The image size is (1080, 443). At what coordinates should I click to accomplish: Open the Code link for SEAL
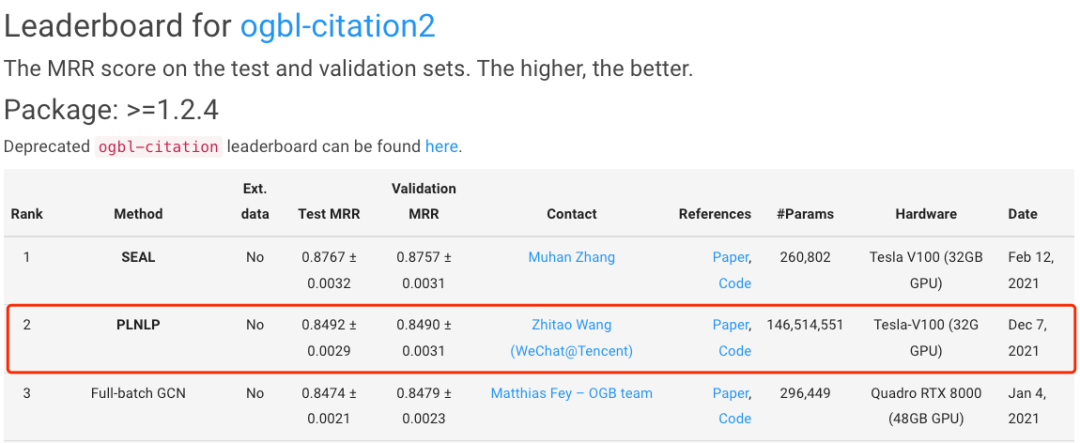click(735, 283)
